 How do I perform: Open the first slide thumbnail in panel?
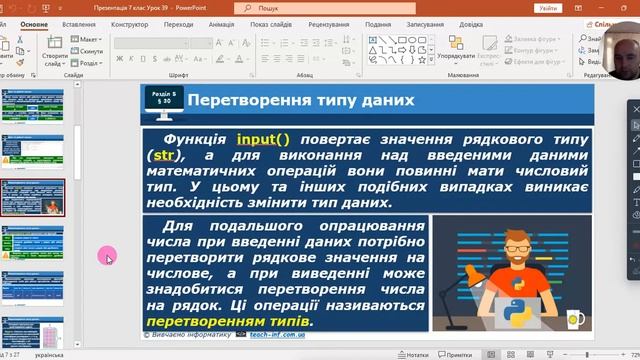pos(33,107)
